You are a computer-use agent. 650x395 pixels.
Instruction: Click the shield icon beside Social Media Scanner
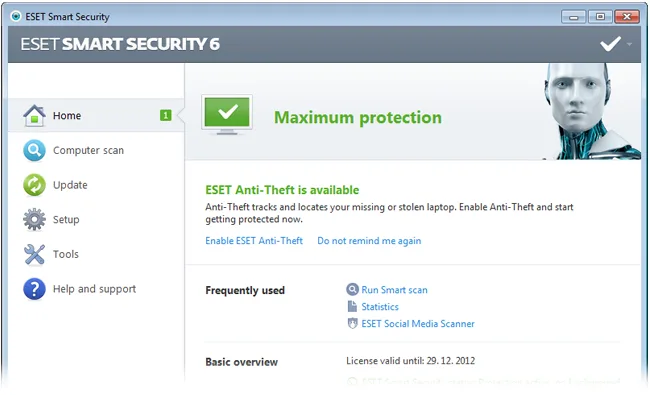pyautogui.click(x=352, y=323)
